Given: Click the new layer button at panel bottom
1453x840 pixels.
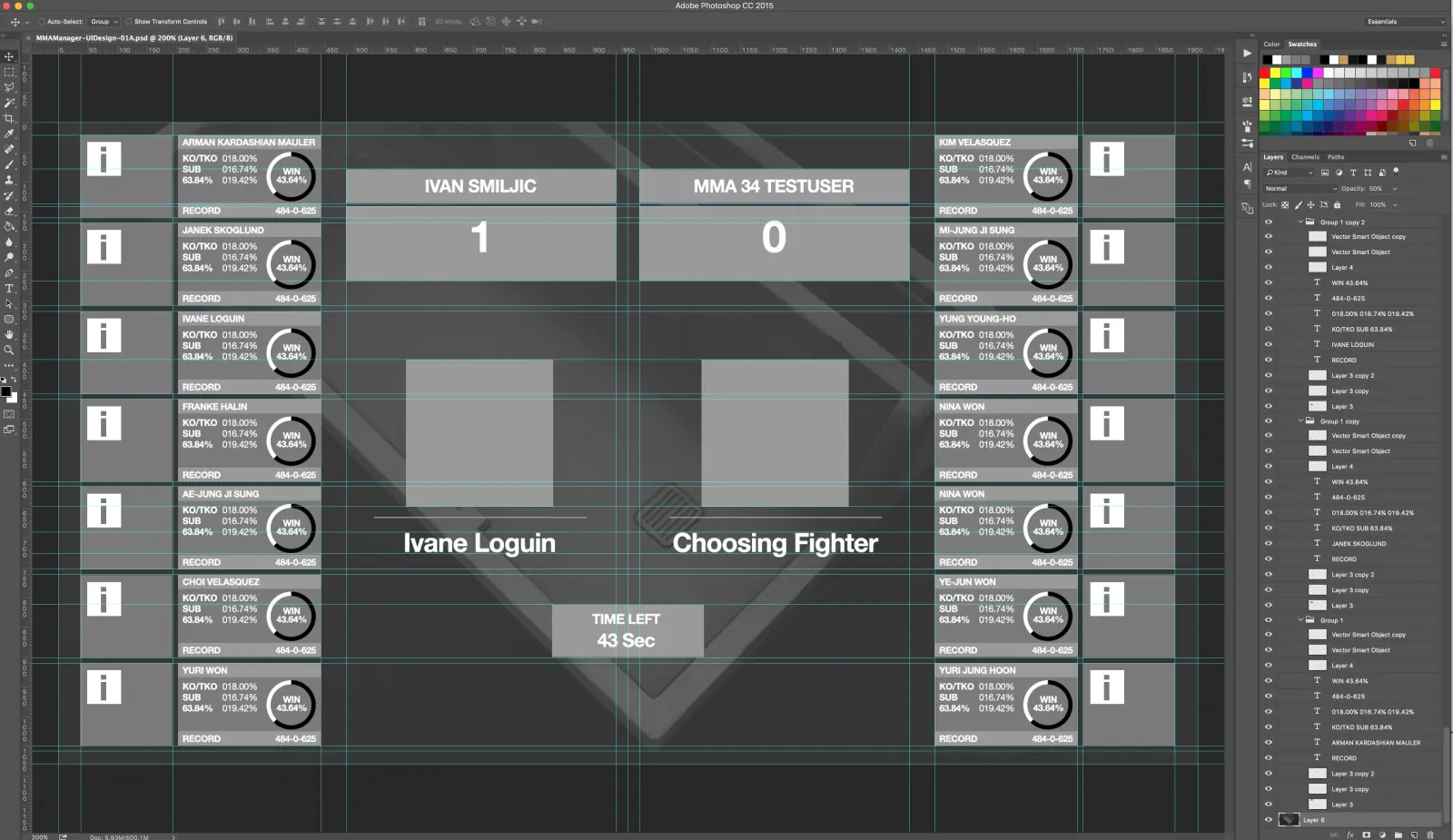Looking at the screenshot, I should point(1414,835).
